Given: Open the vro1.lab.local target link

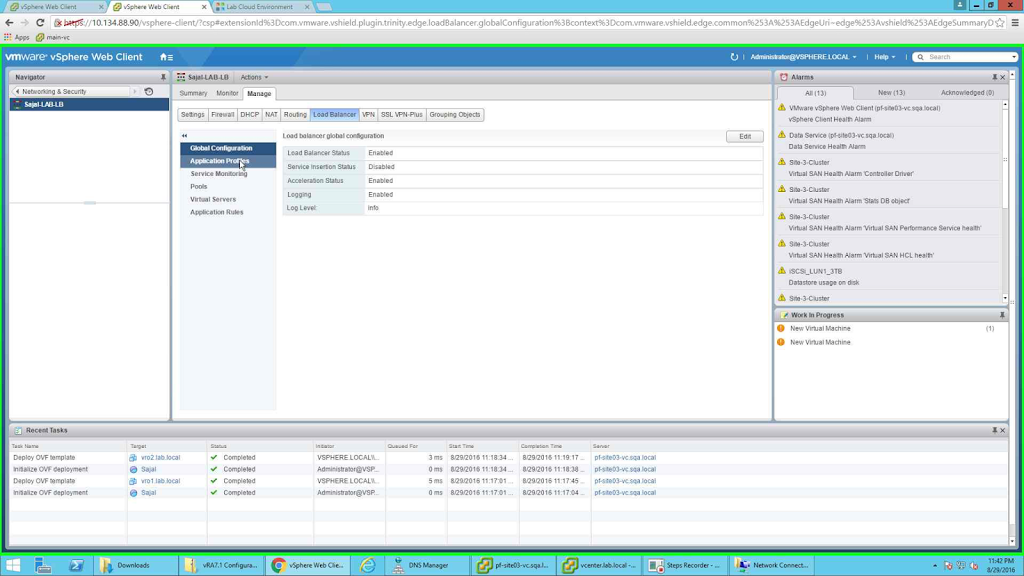Looking at the screenshot, I should click(x=161, y=481).
